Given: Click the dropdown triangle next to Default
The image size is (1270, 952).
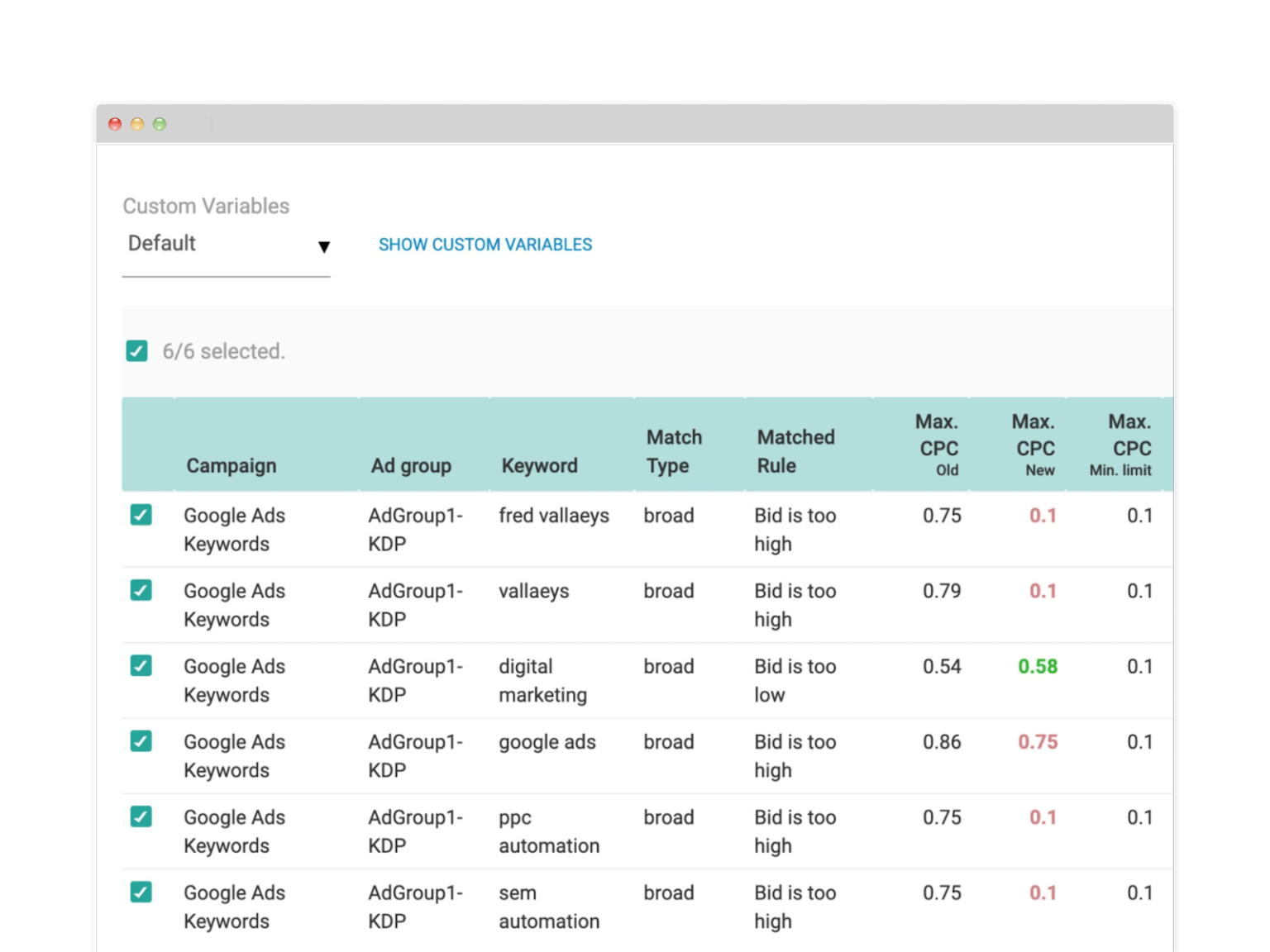Looking at the screenshot, I should [324, 247].
